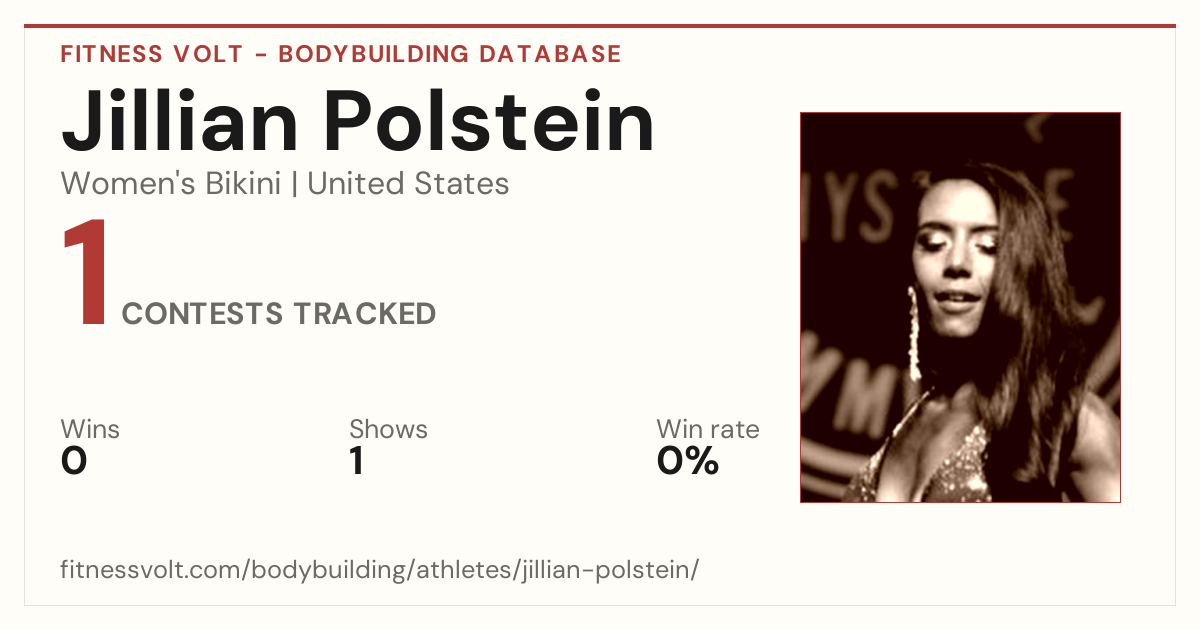Click the Wins value 0
Screen dimensions: 1200x630
[x=74, y=461]
